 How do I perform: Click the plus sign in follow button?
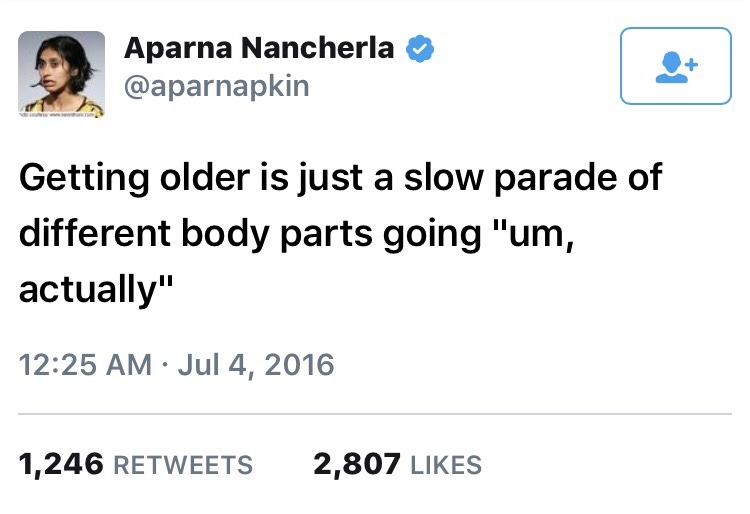click(689, 60)
